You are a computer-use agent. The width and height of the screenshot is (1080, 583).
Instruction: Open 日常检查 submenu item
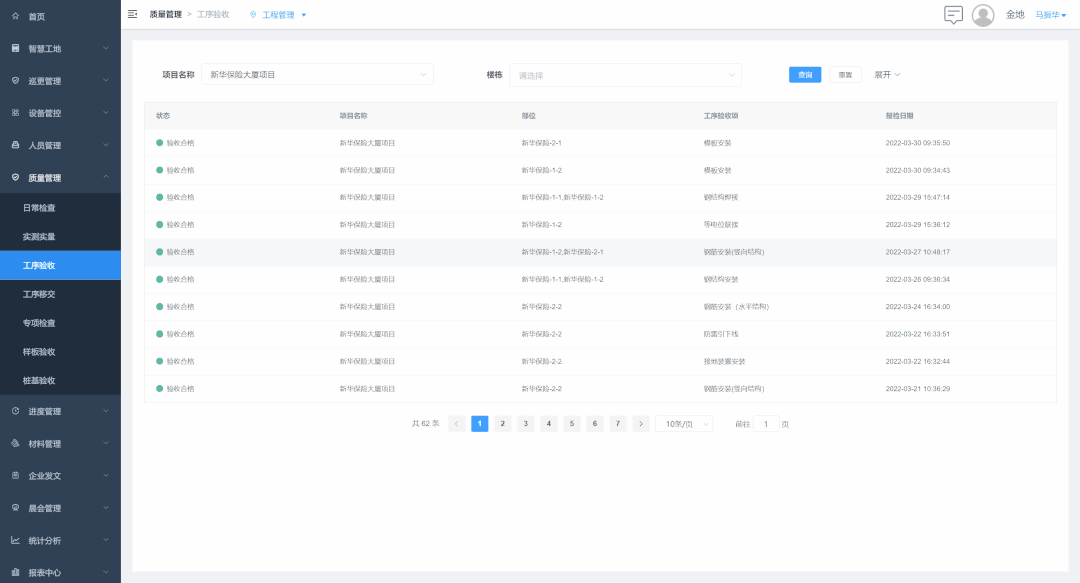tap(40, 208)
